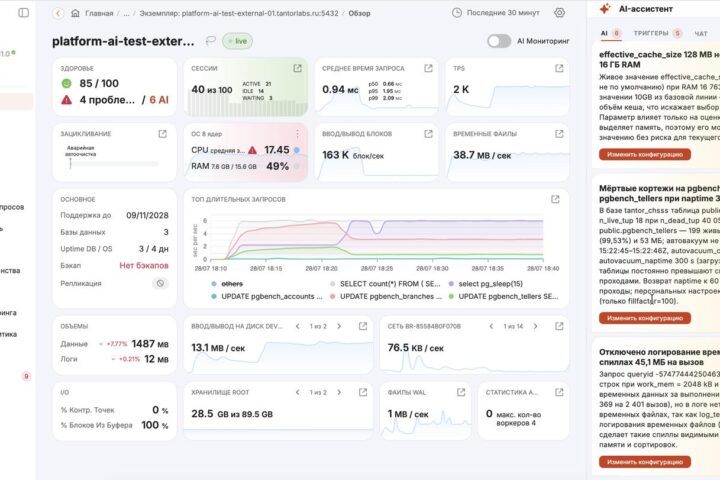Toggle the AI Мониторинг switch
The image size is (720, 480).
(499, 41)
